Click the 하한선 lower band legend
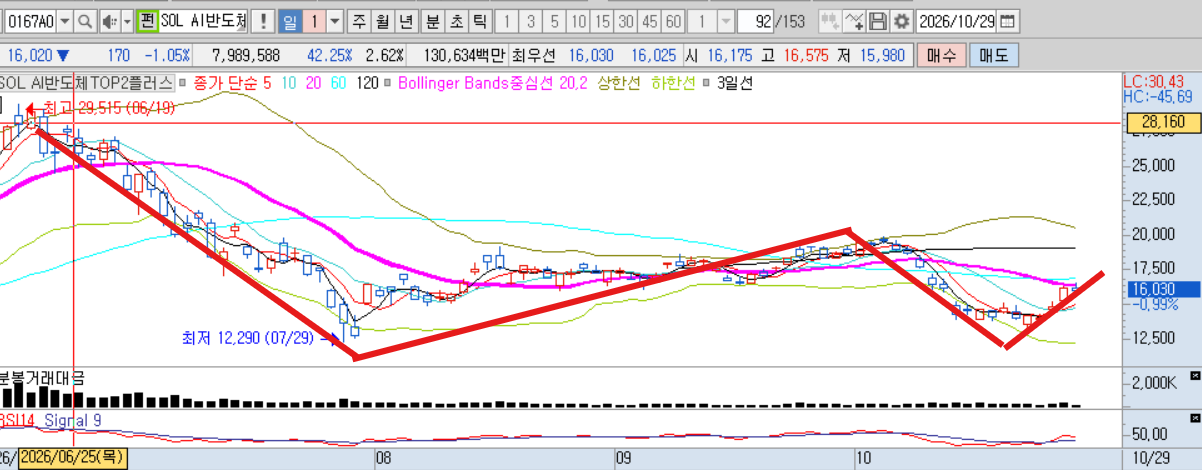Screen dimensions: 1202x470 coord(674,82)
